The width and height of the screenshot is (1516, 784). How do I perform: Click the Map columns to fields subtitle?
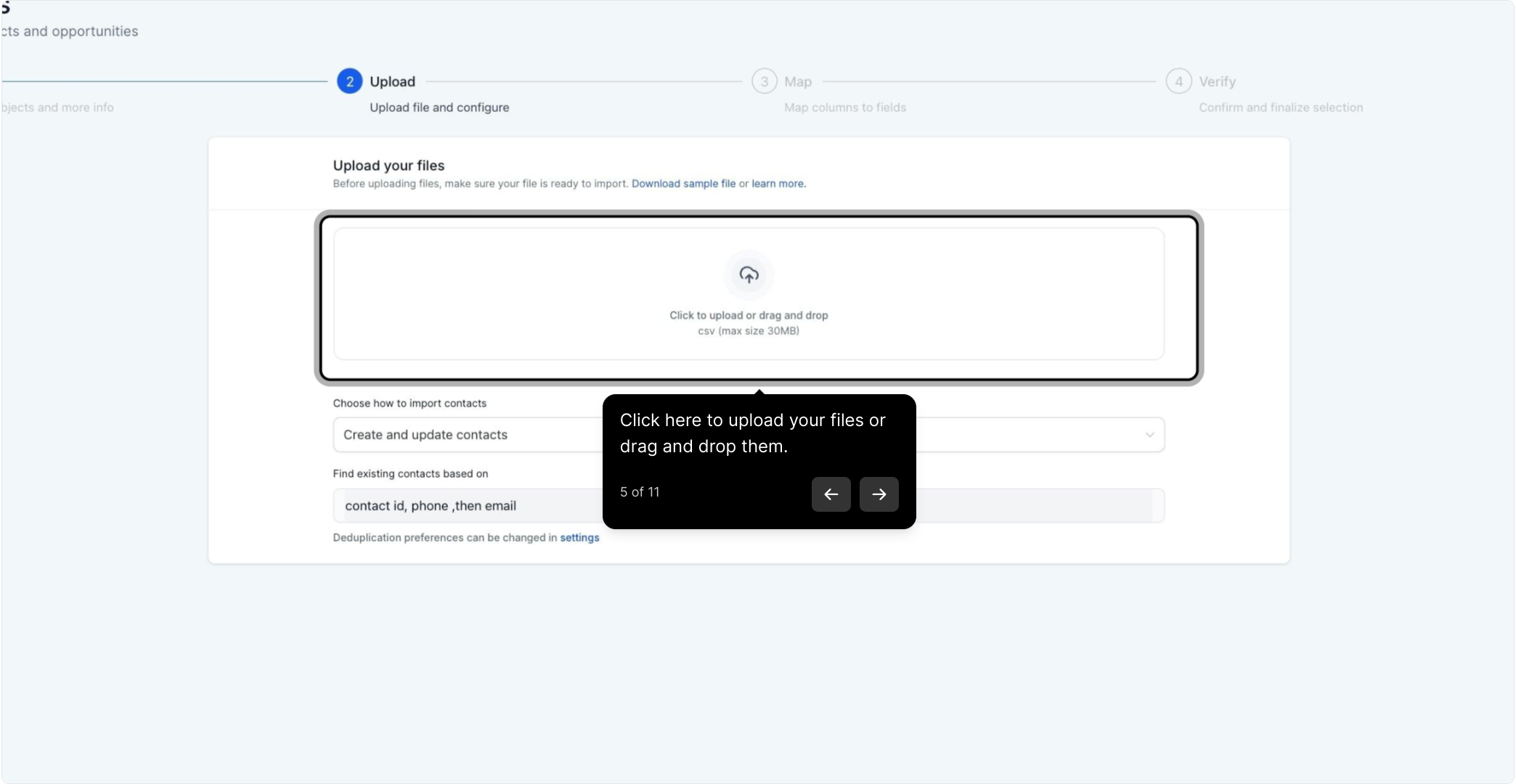(845, 107)
